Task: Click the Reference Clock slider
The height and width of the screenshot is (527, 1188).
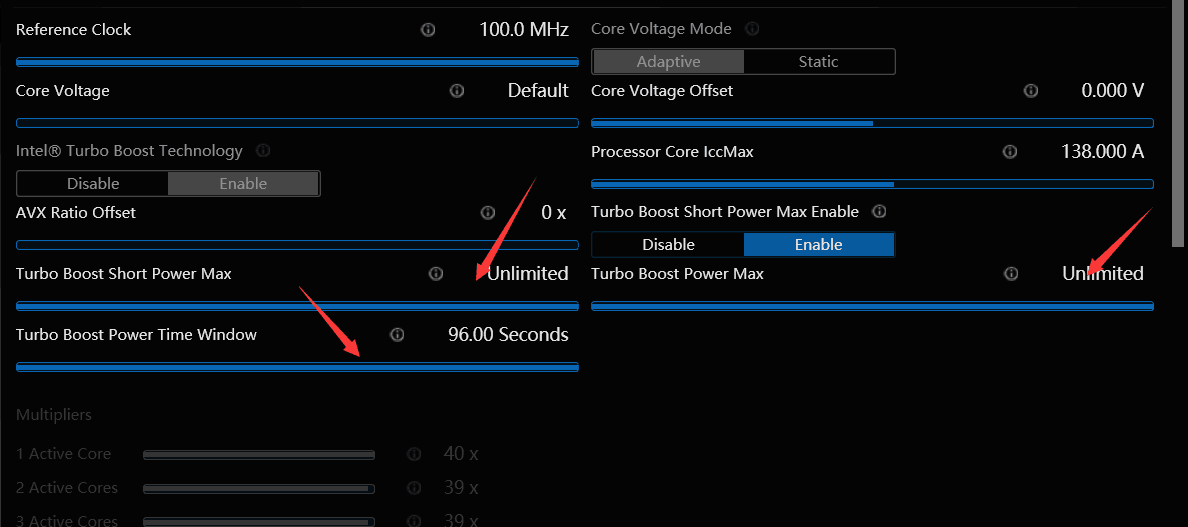Action: 297,62
